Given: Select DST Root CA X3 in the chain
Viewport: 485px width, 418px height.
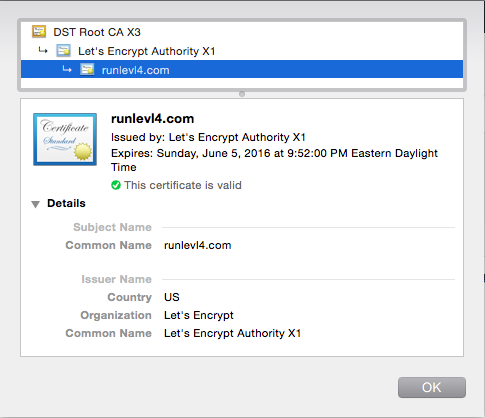Looking at the screenshot, I should coord(97,32).
